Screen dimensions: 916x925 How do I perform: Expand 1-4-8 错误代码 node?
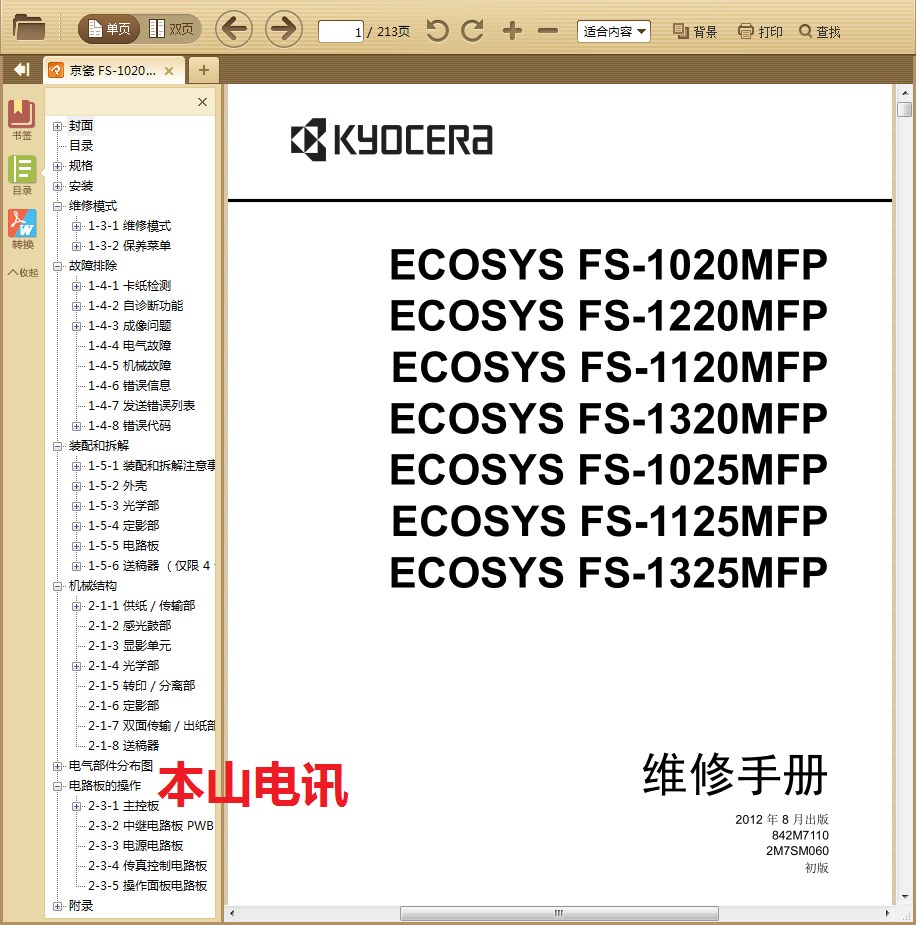coord(76,426)
